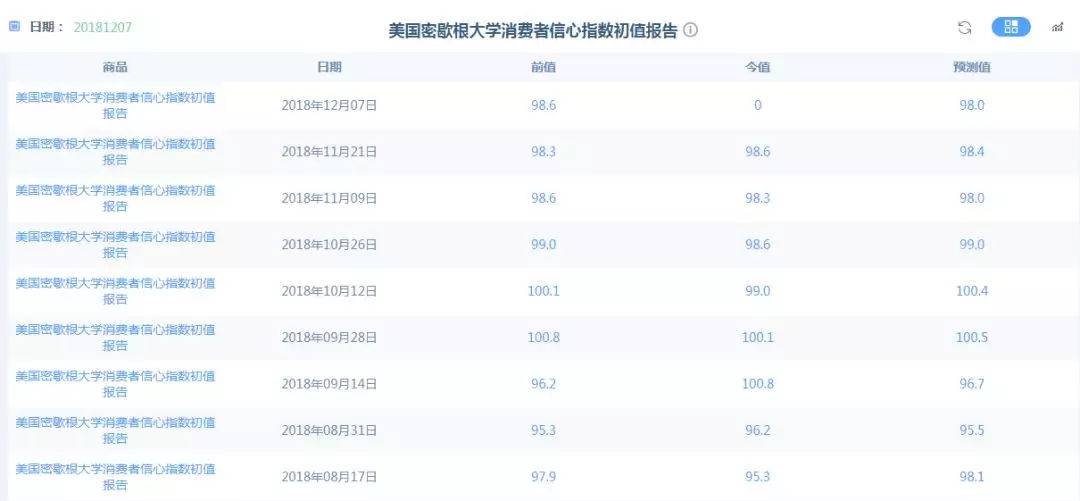Click the 今值 cell showing 0
This screenshot has width=1080, height=501.
coord(758,105)
